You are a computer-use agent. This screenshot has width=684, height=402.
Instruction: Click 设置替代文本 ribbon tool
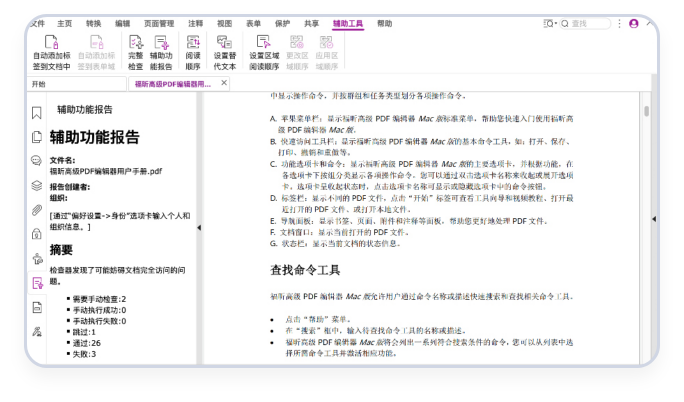pos(225,53)
